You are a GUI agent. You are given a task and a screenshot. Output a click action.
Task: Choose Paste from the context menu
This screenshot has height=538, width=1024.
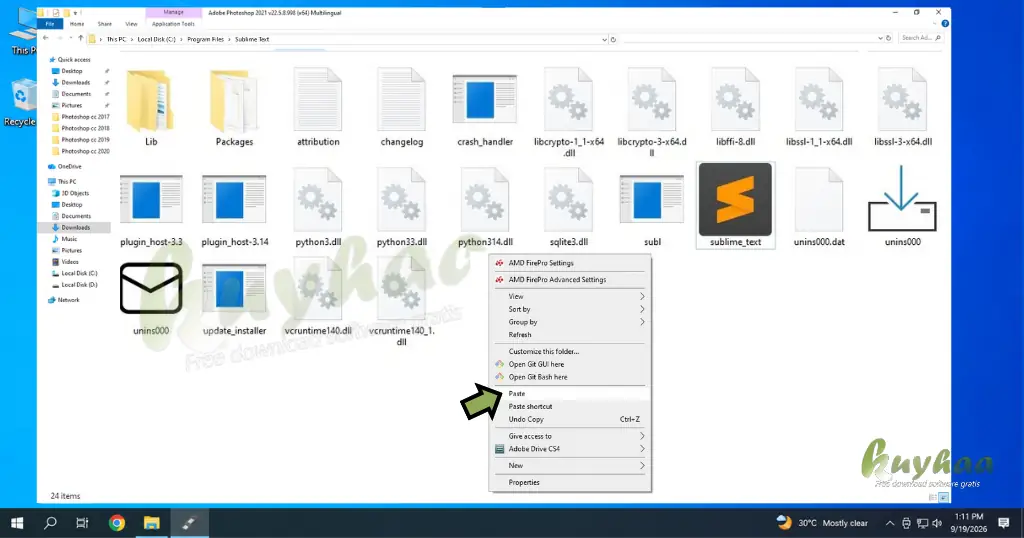coord(569,394)
